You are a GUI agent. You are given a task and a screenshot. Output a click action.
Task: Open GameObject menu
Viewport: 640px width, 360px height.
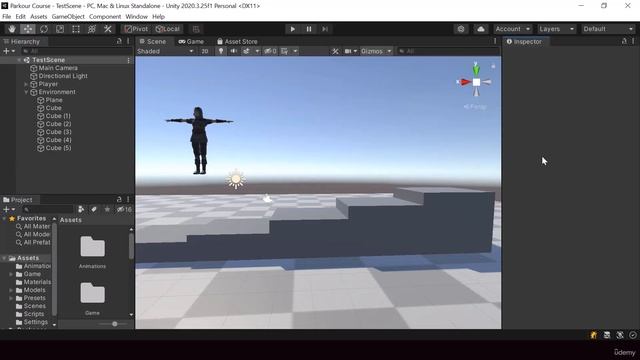(x=68, y=17)
